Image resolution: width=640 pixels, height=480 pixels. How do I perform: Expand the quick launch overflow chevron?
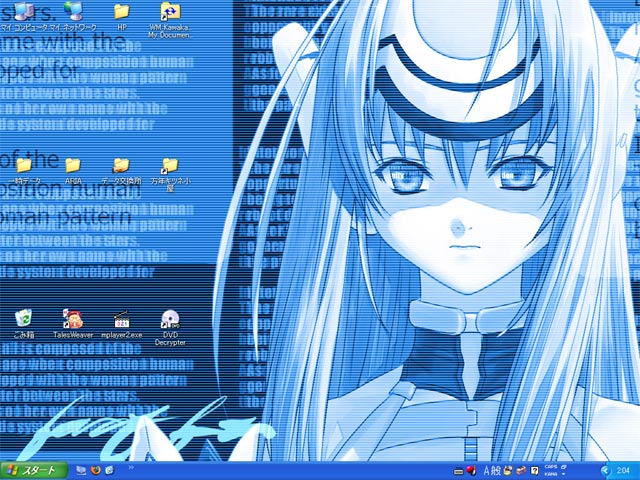131,467
